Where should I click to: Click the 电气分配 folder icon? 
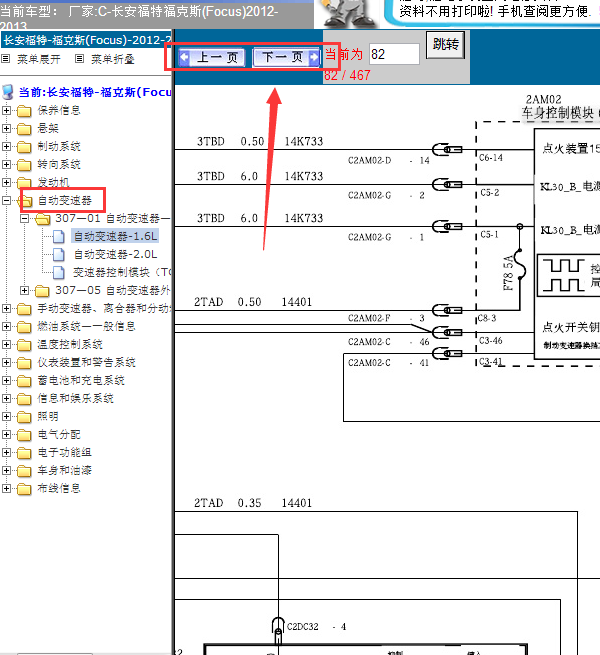pos(24,435)
